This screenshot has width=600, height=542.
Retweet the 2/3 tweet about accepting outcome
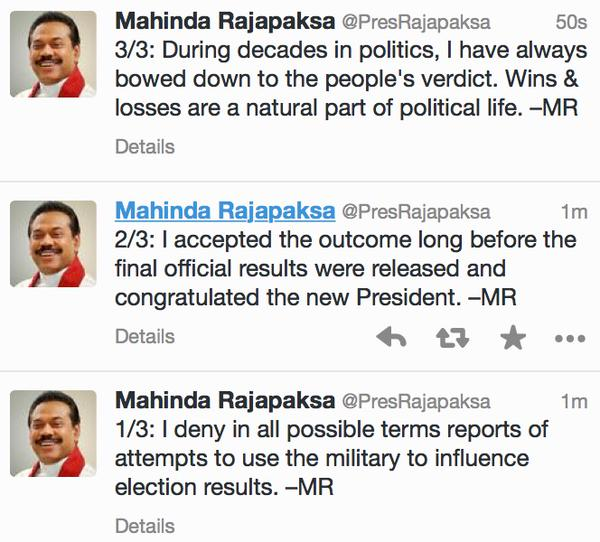click(452, 338)
